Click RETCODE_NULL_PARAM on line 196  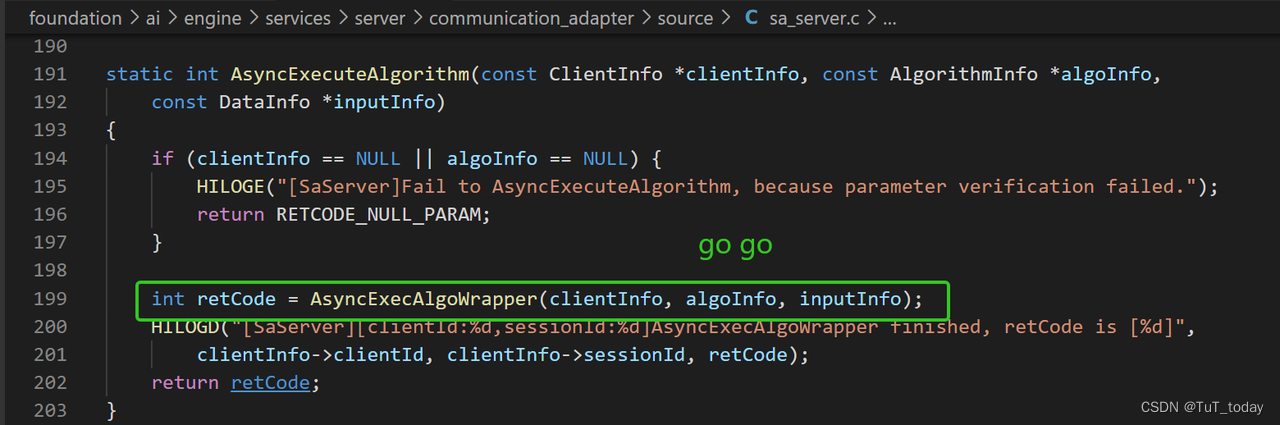[x=379, y=214]
